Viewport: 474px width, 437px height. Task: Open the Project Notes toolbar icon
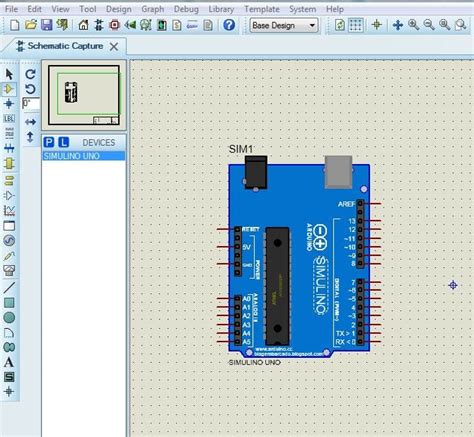click(x=208, y=25)
